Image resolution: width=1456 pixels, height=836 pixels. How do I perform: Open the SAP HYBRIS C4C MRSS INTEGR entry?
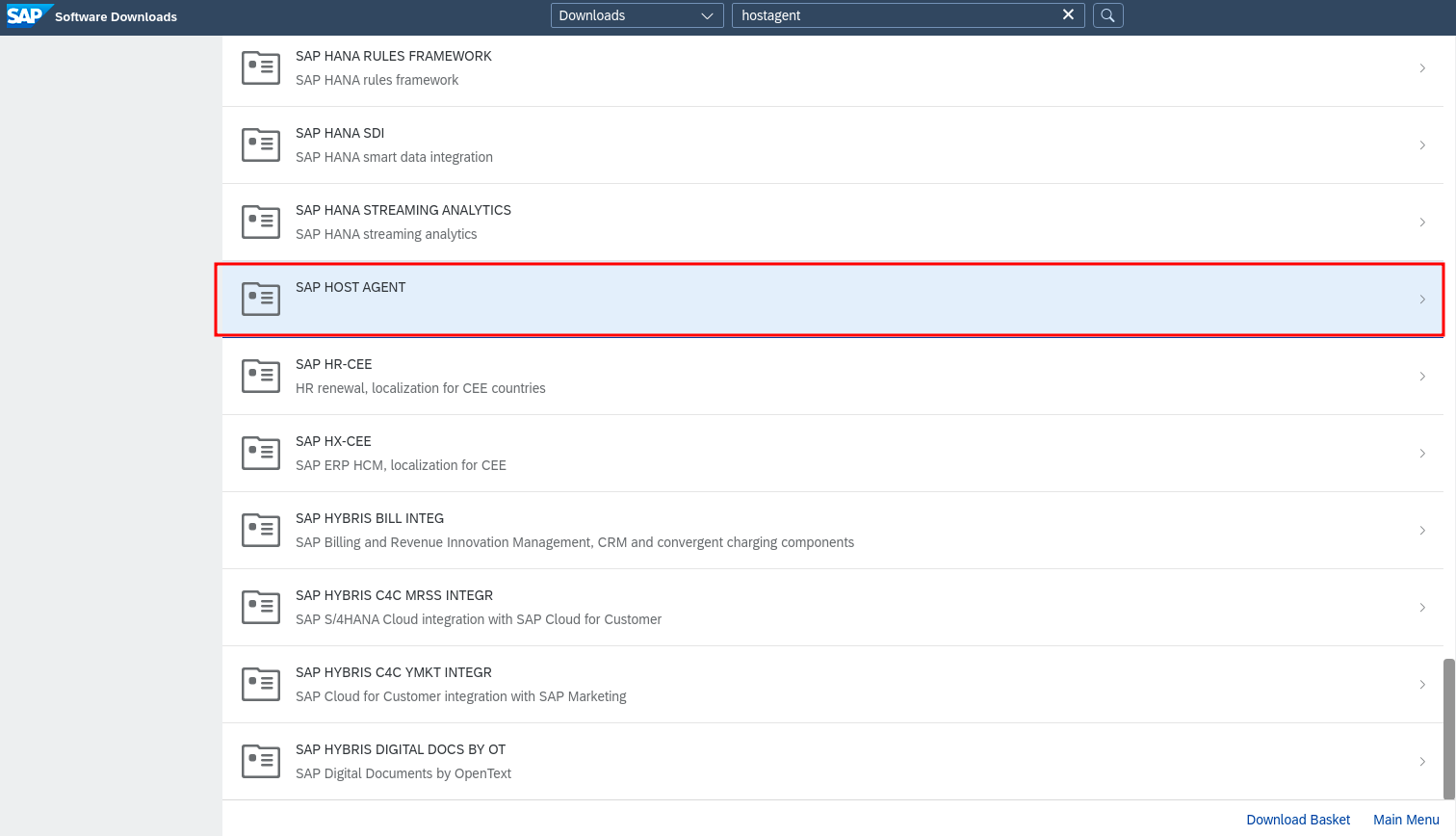click(394, 596)
